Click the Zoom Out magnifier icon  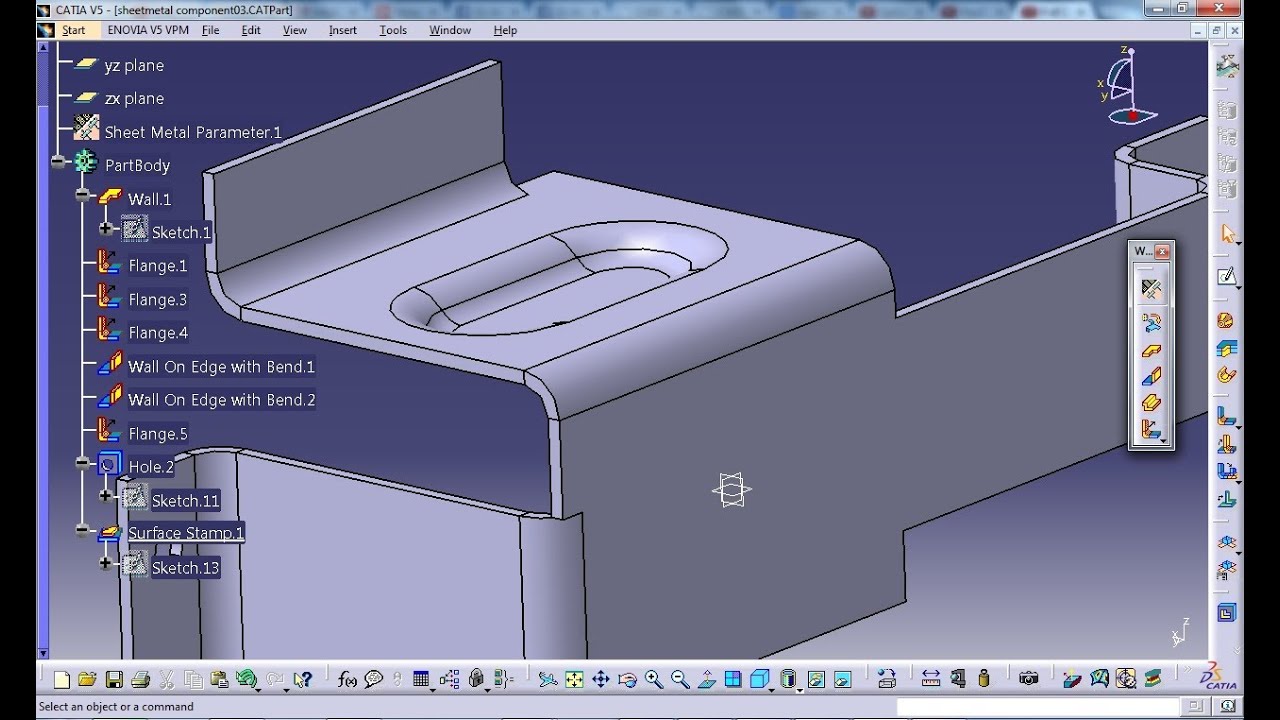pos(679,679)
